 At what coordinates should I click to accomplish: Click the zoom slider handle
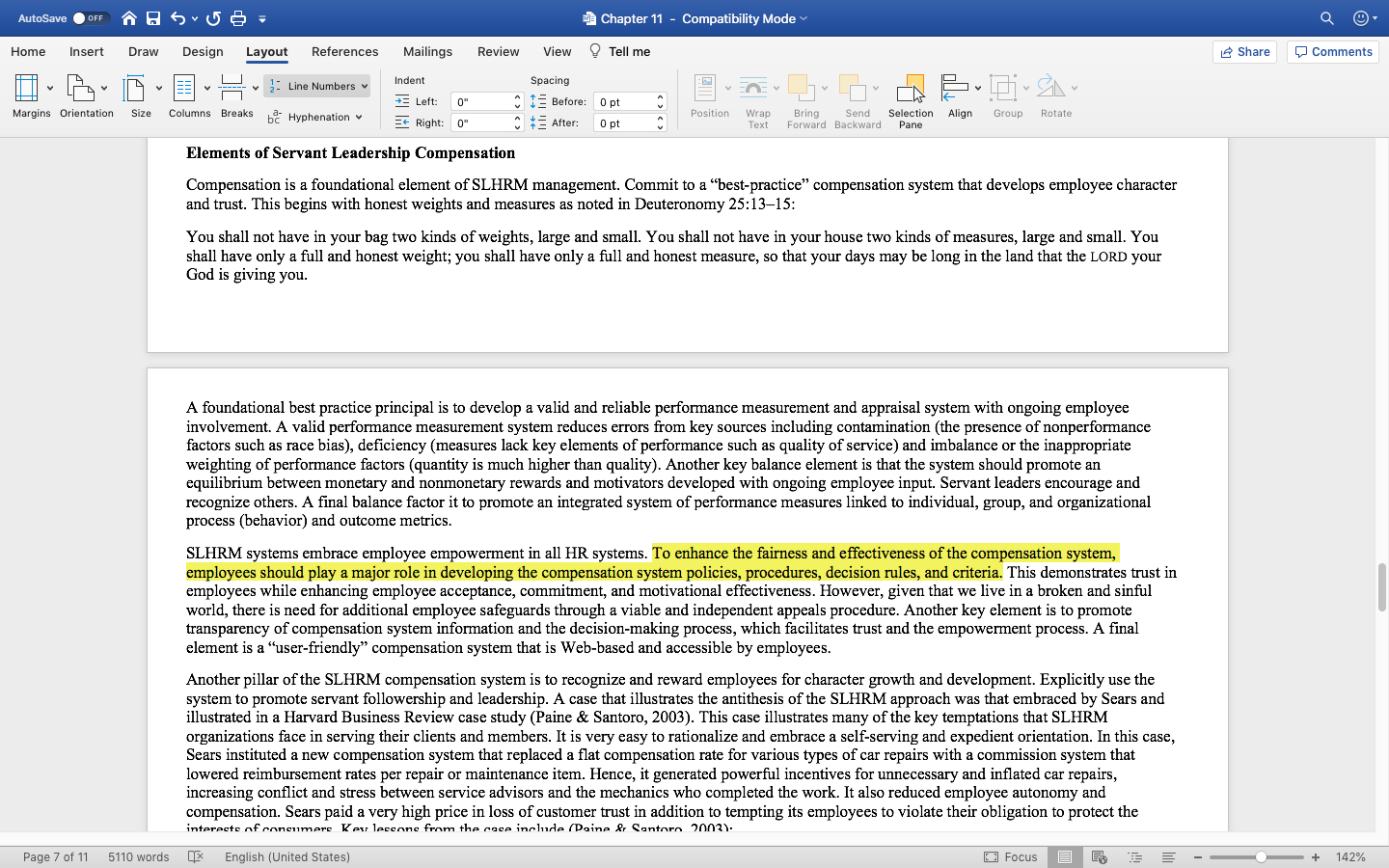1261,856
